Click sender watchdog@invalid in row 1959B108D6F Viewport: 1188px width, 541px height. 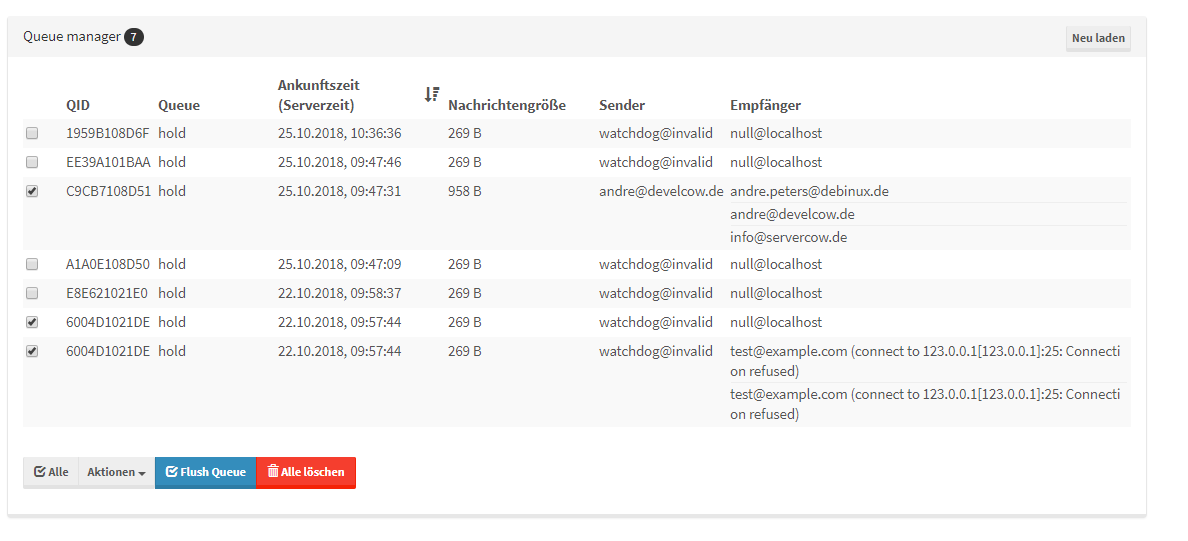[656, 133]
